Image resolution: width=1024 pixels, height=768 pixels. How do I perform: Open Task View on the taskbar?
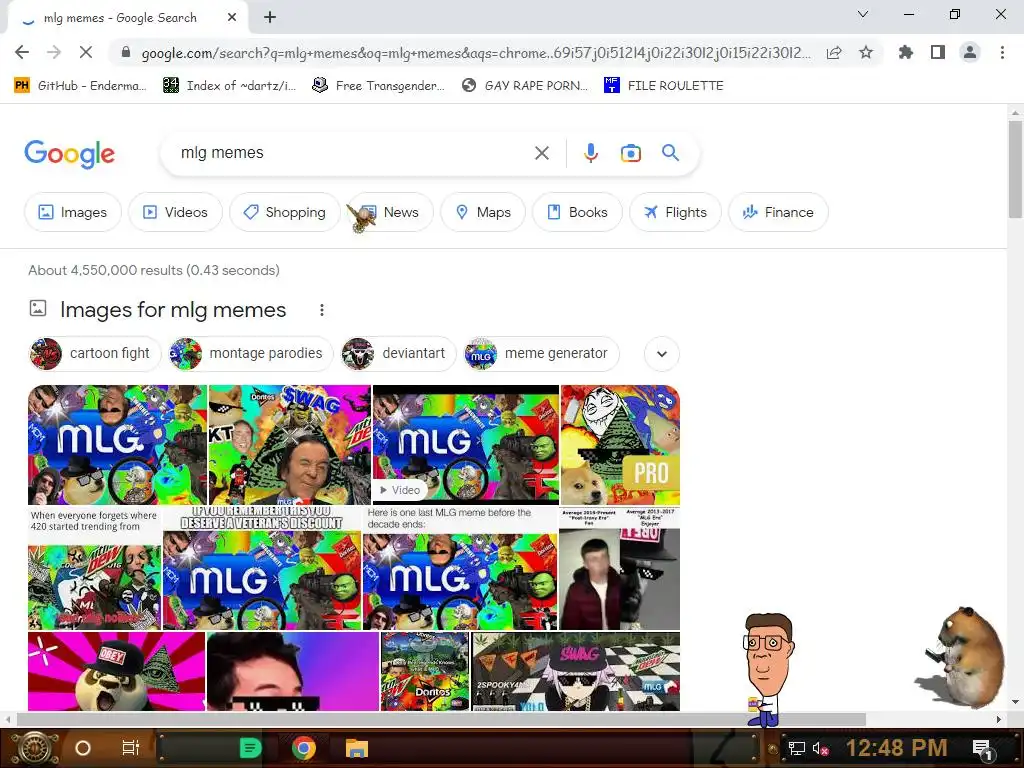tap(131, 748)
